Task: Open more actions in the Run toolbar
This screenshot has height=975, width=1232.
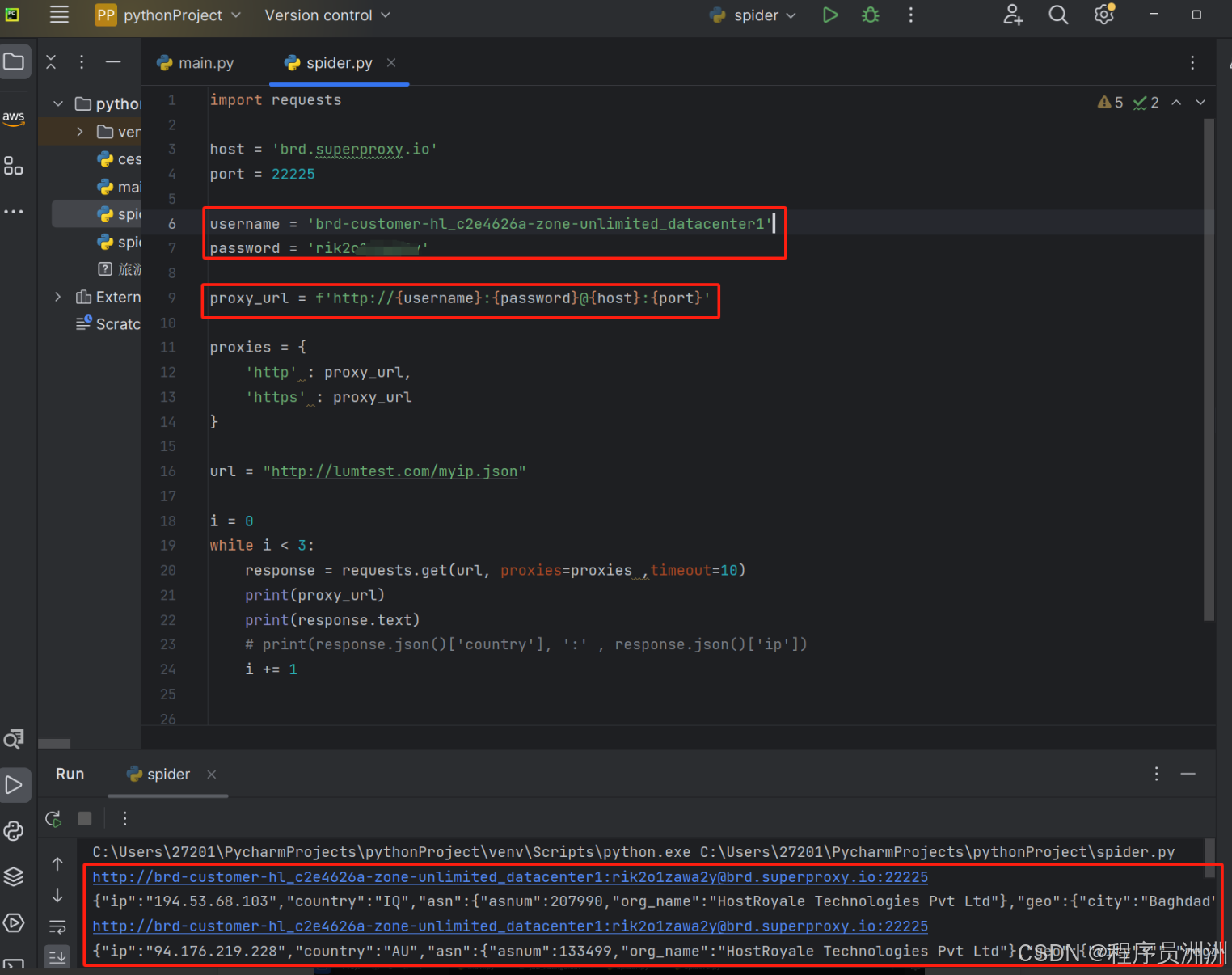Action: pyautogui.click(x=124, y=819)
